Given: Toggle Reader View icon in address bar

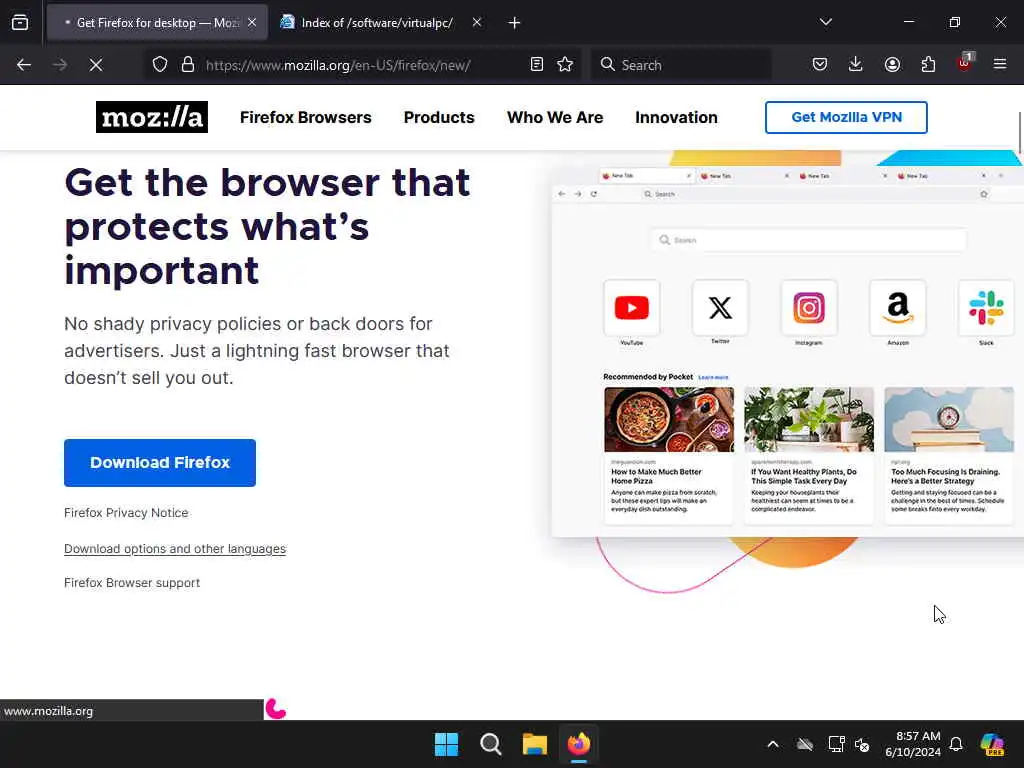Looking at the screenshot, I should (537, 65).
